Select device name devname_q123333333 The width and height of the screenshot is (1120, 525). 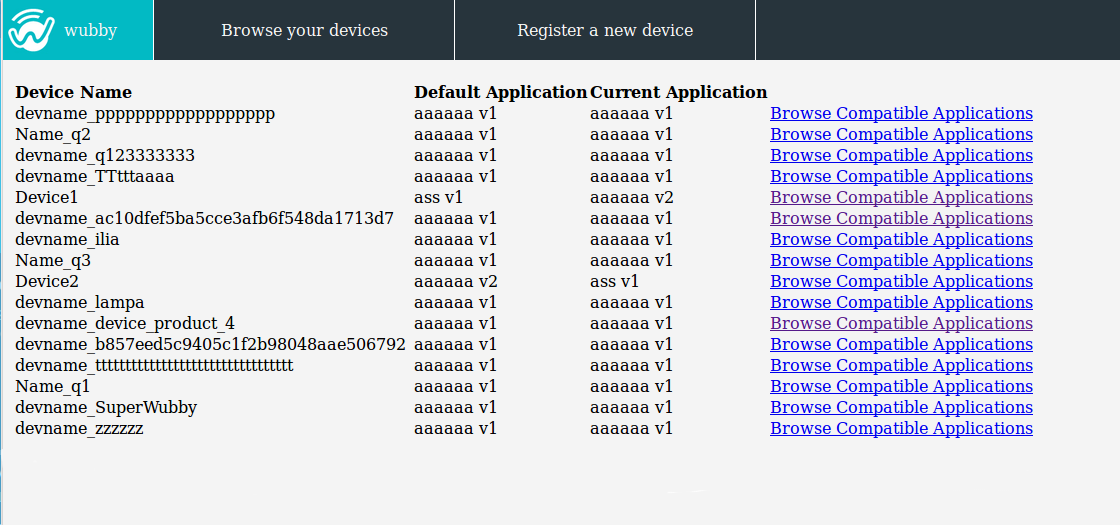point(105,156)
